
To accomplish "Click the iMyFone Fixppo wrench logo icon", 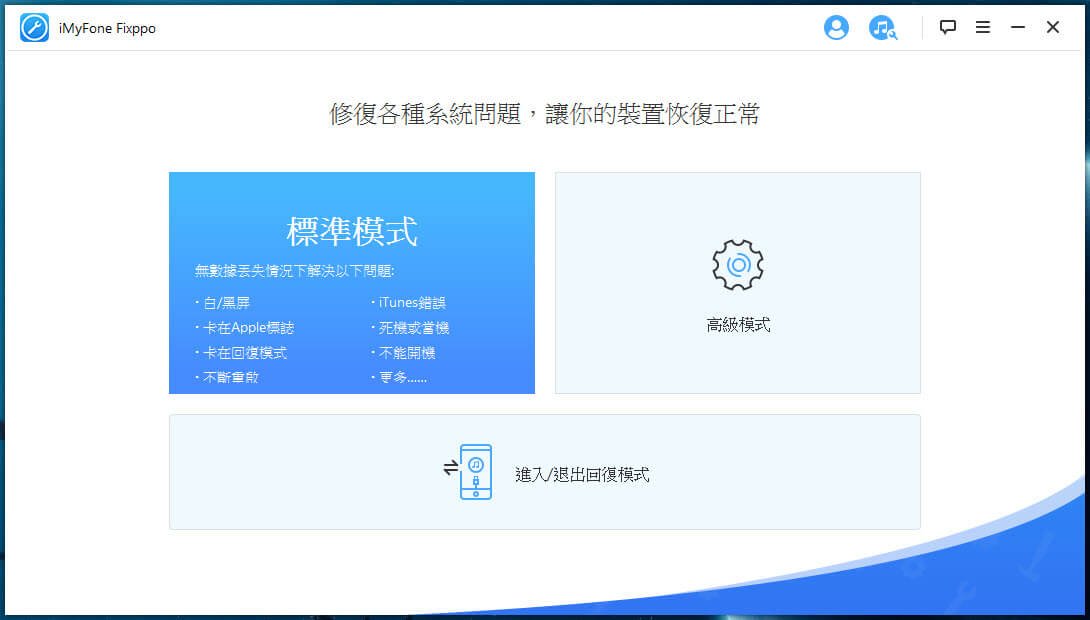I will point(34,28).
